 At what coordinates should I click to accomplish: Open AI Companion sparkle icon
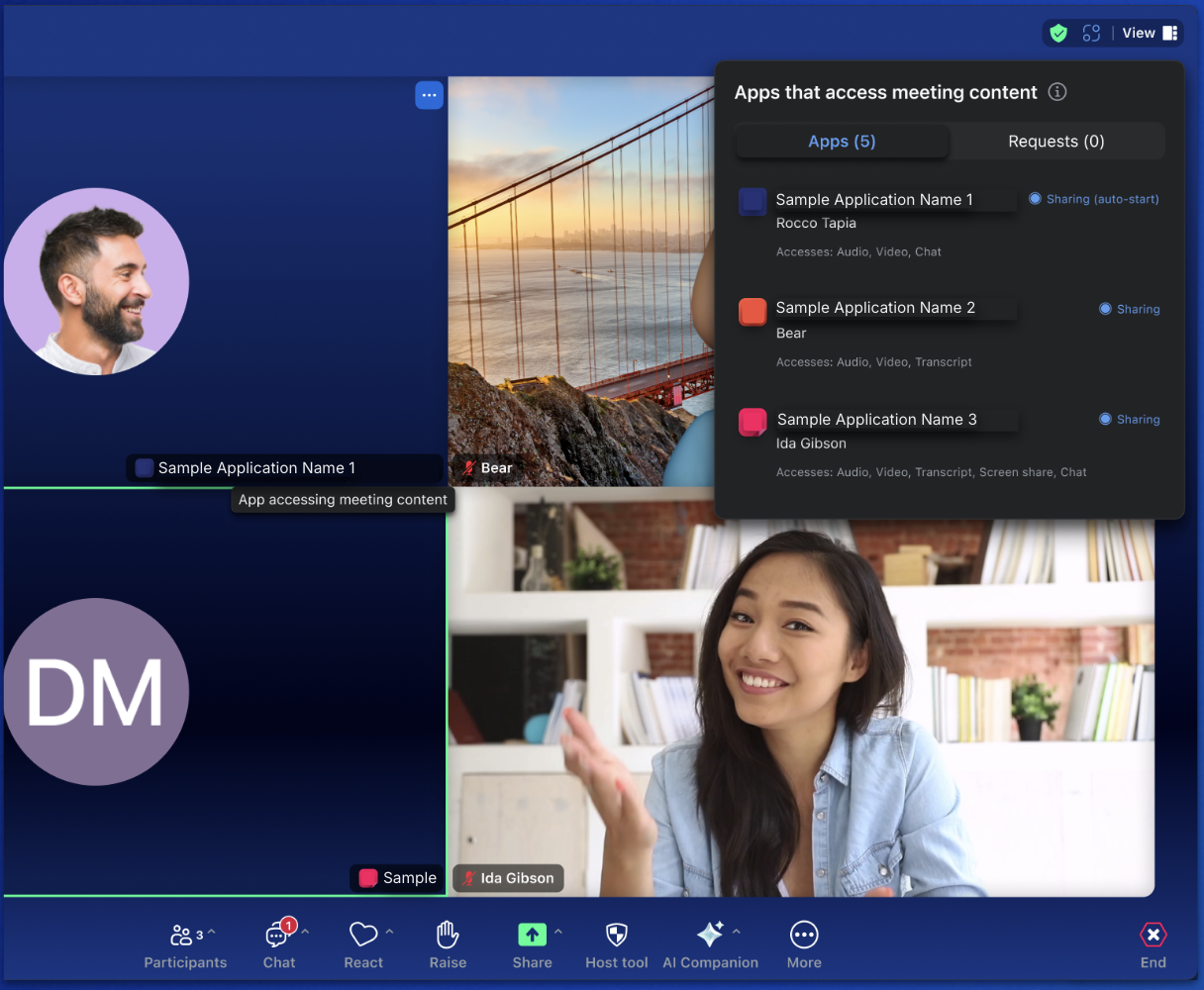[x=710, y=935]
